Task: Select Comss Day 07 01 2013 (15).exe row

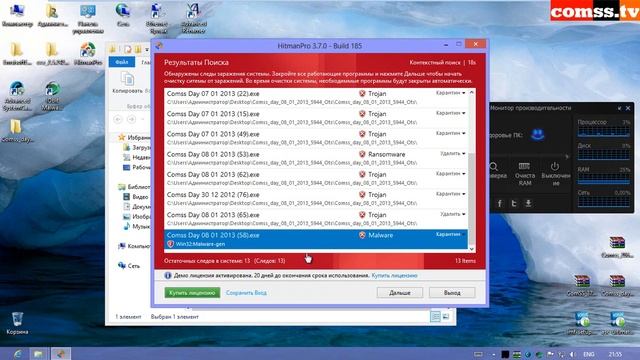Action: click(x=316, y=118)
